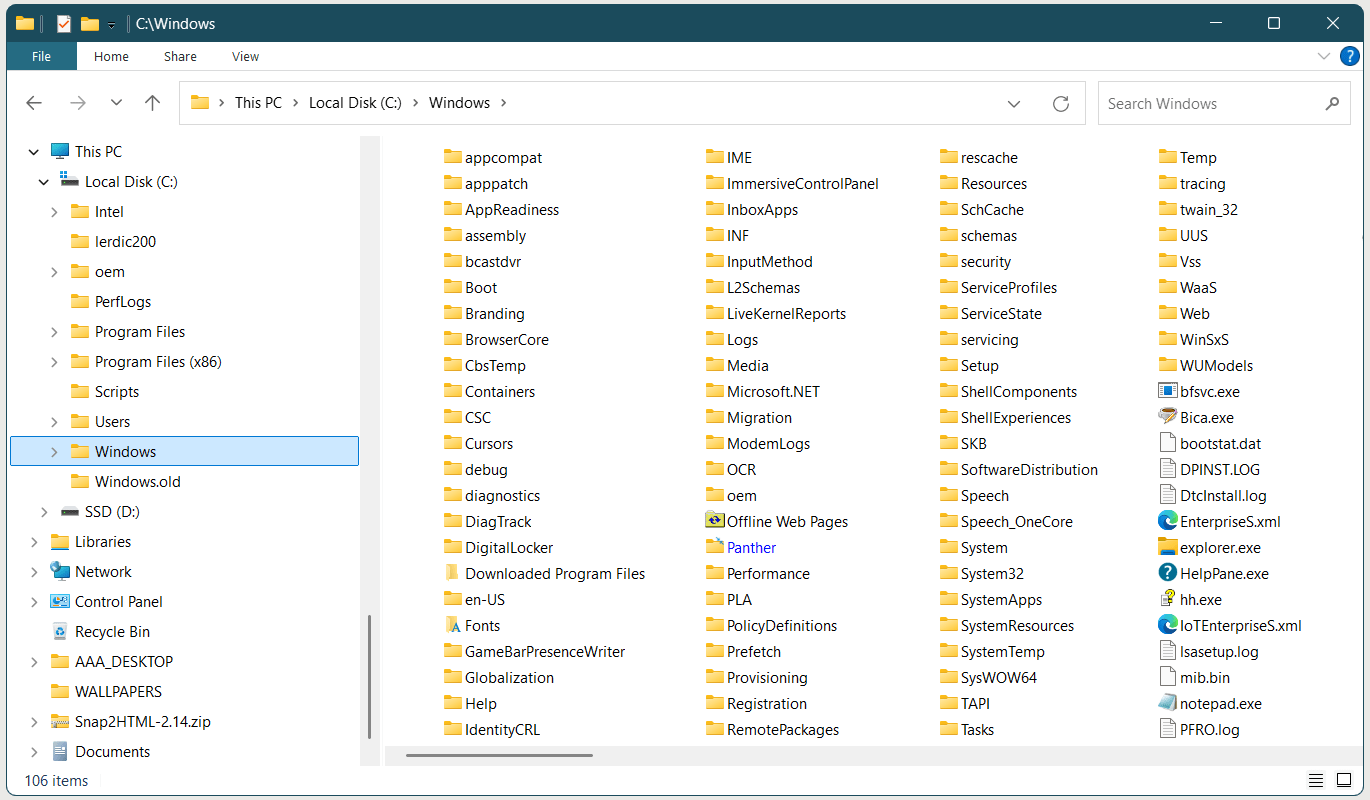Click the notepad.exe file icon
This screenshot has width=1370, height=800.
[x=1167, y=703]
